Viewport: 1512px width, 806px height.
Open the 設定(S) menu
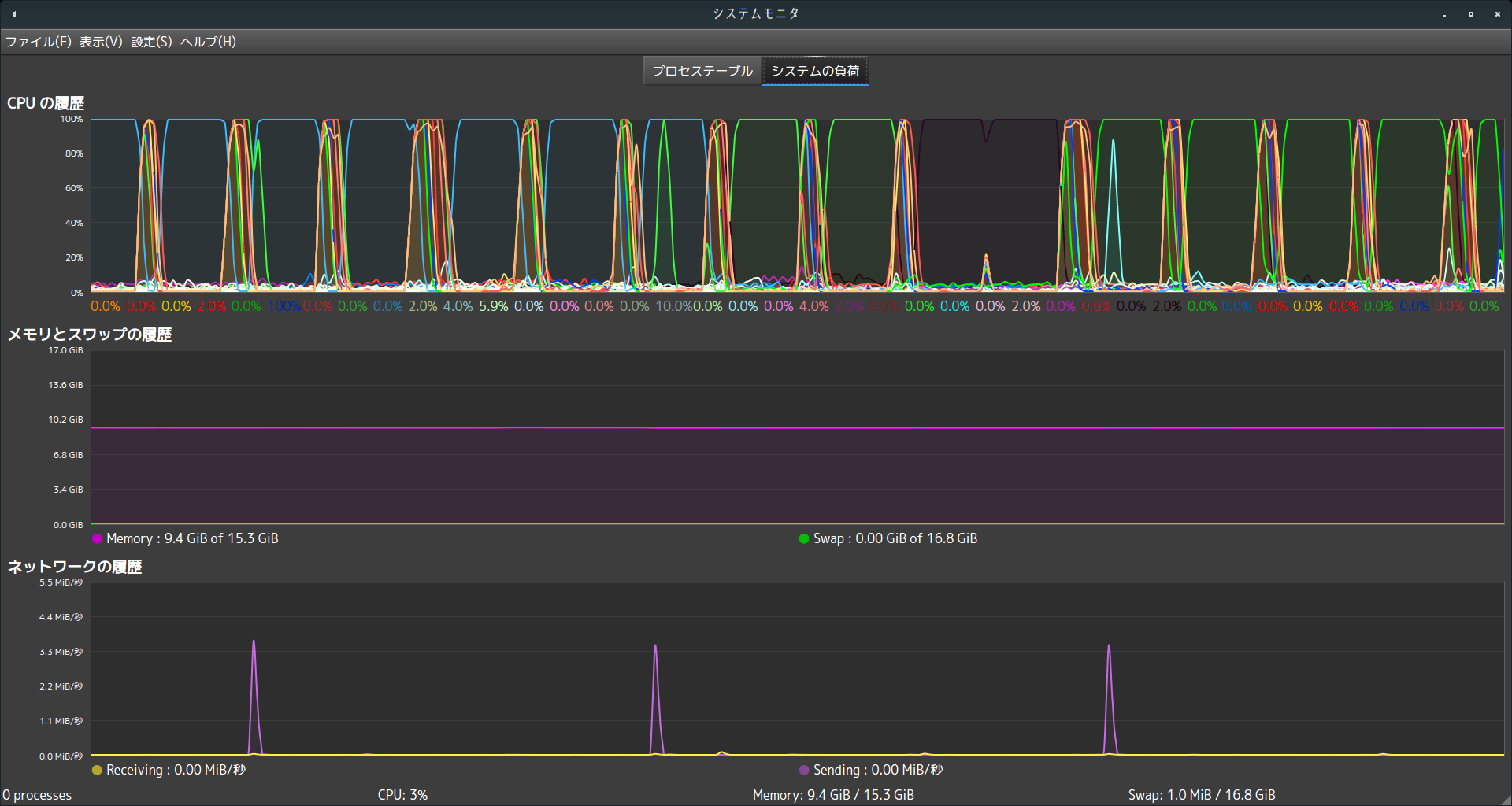pos(151,42)
